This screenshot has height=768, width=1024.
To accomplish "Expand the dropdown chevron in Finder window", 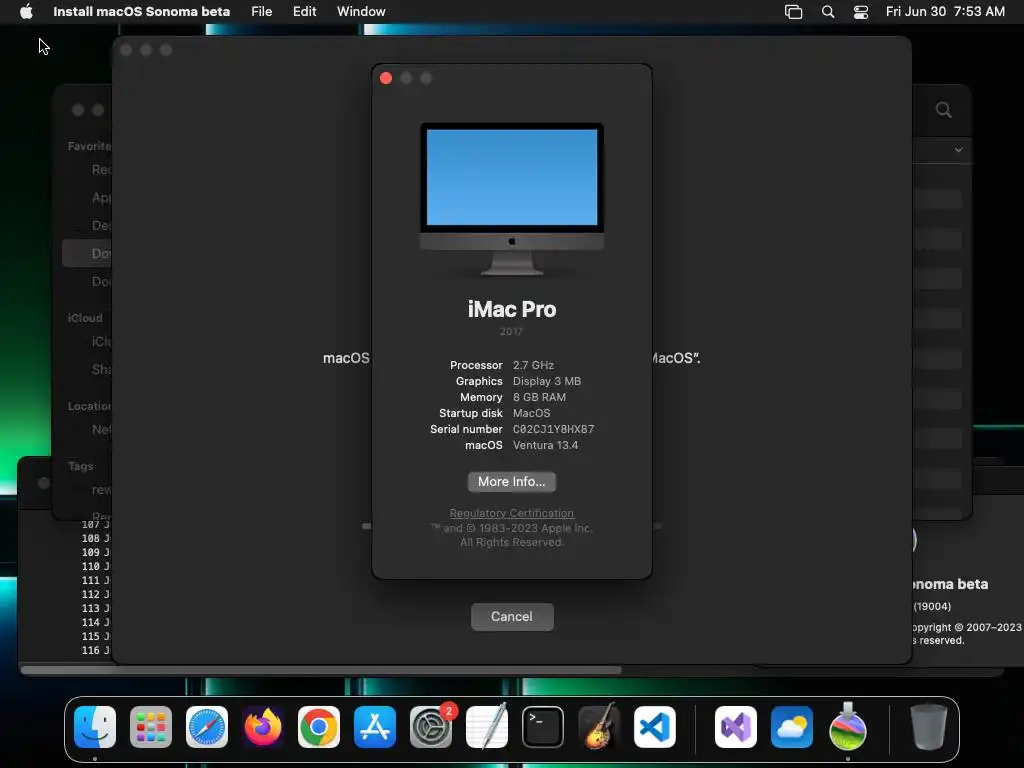I will coord(958,150).
